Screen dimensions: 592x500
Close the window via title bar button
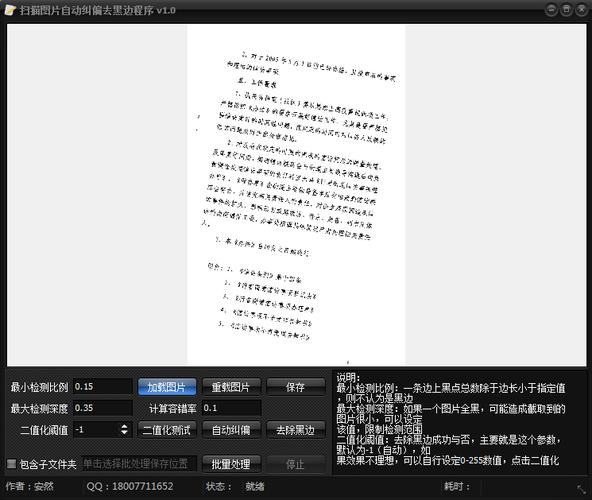tap(581, 10)
